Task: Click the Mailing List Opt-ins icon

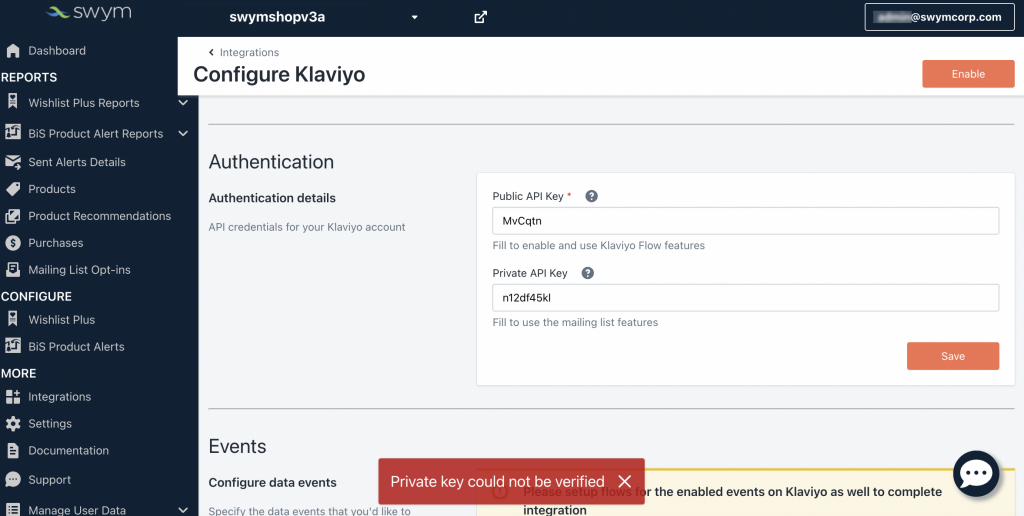Action: pyautogui.click(x=12, y=270)
